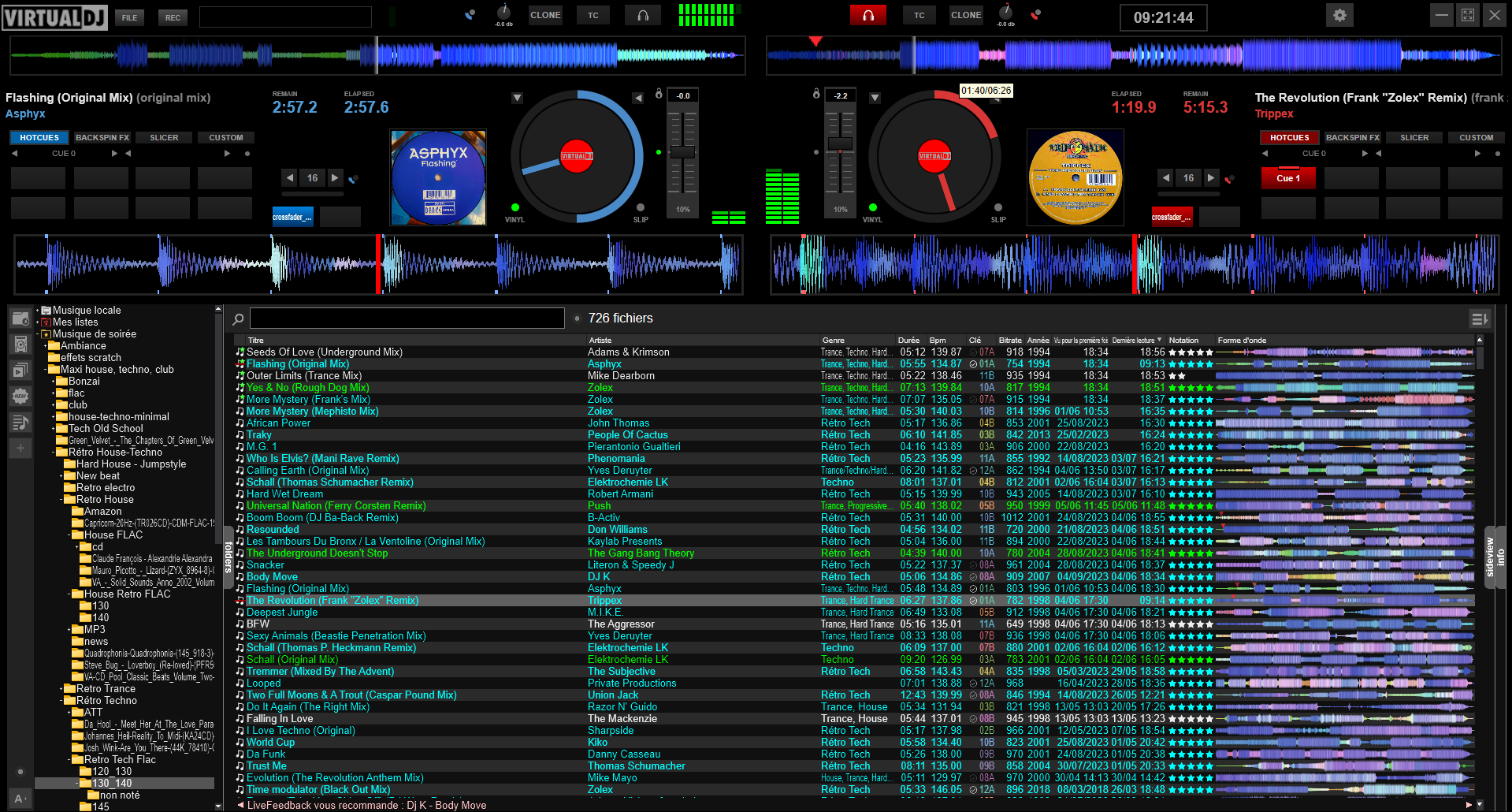Image resolution: width=1512 pixels, height=812 pixels.
Task: Open the automix playlist sidebar icon
Action: click(20, 370)
